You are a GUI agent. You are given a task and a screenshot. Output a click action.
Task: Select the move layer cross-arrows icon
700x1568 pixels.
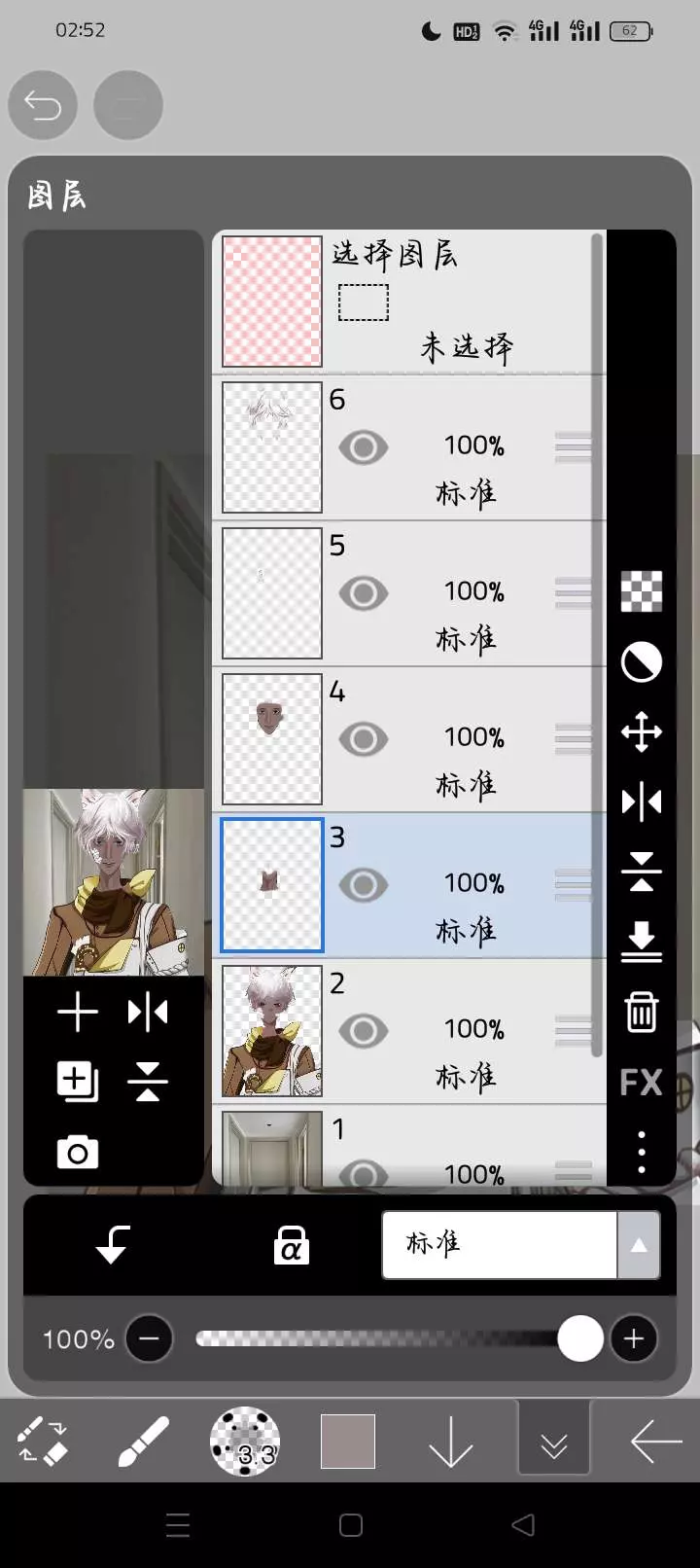coord(641,731)
